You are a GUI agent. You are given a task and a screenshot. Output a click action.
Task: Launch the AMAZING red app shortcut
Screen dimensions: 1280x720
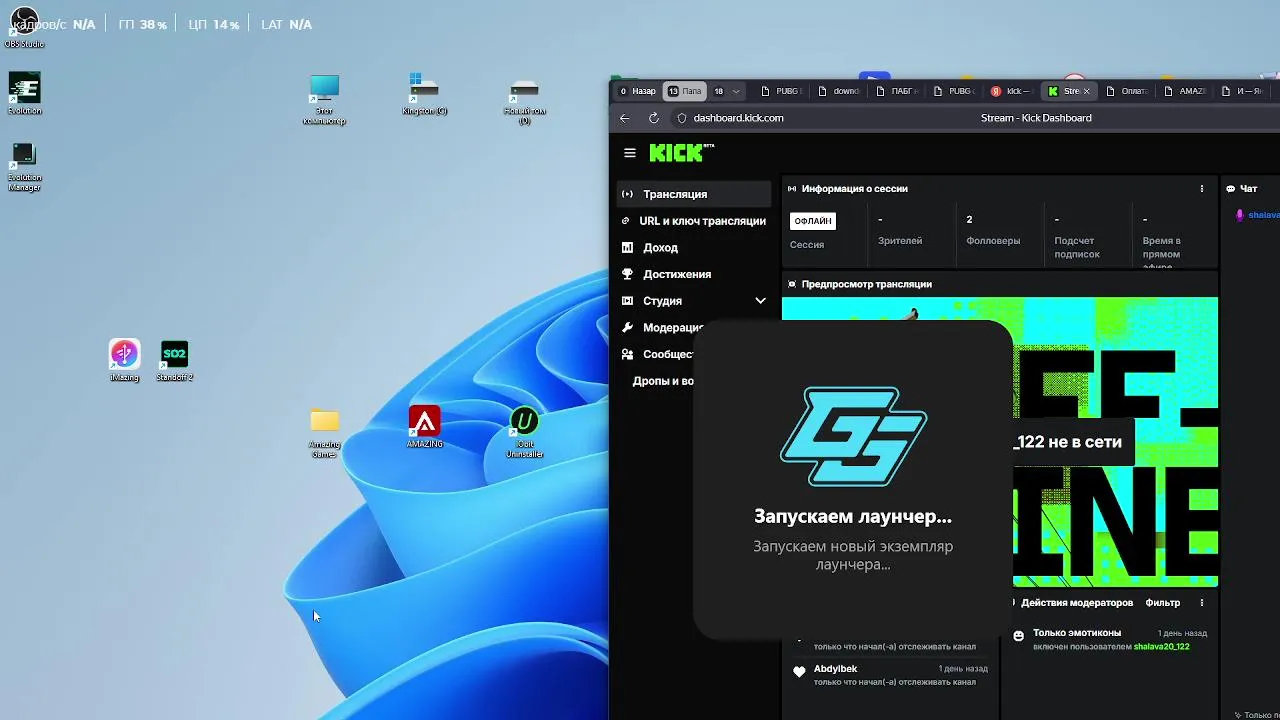click(424, 426)
